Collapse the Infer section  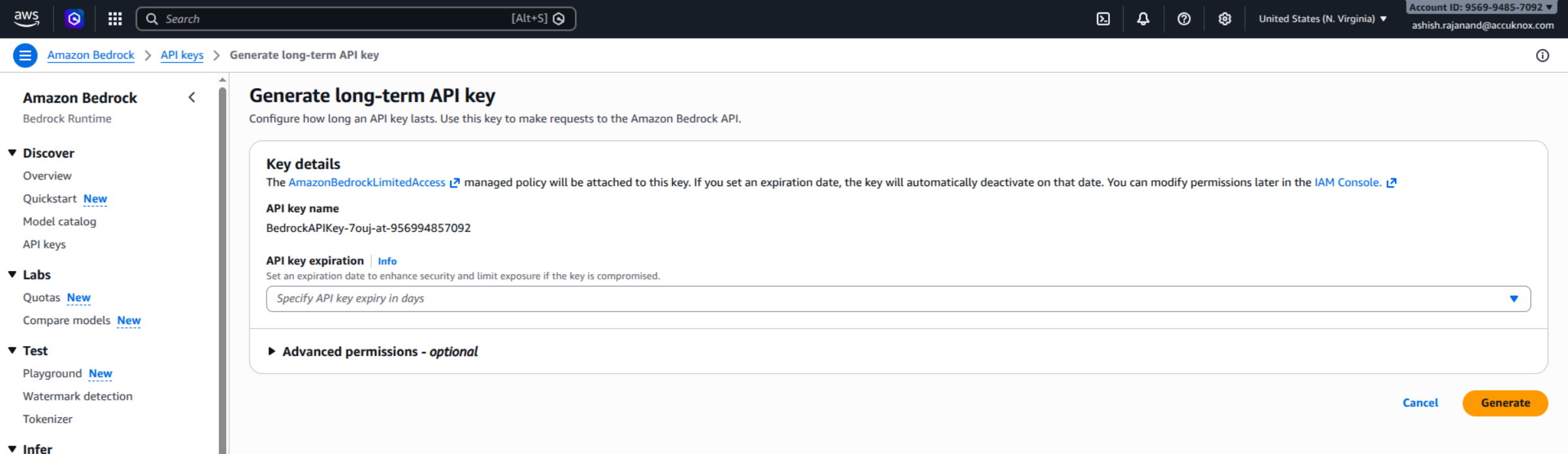pyautogui.click(x=12, y=449)
